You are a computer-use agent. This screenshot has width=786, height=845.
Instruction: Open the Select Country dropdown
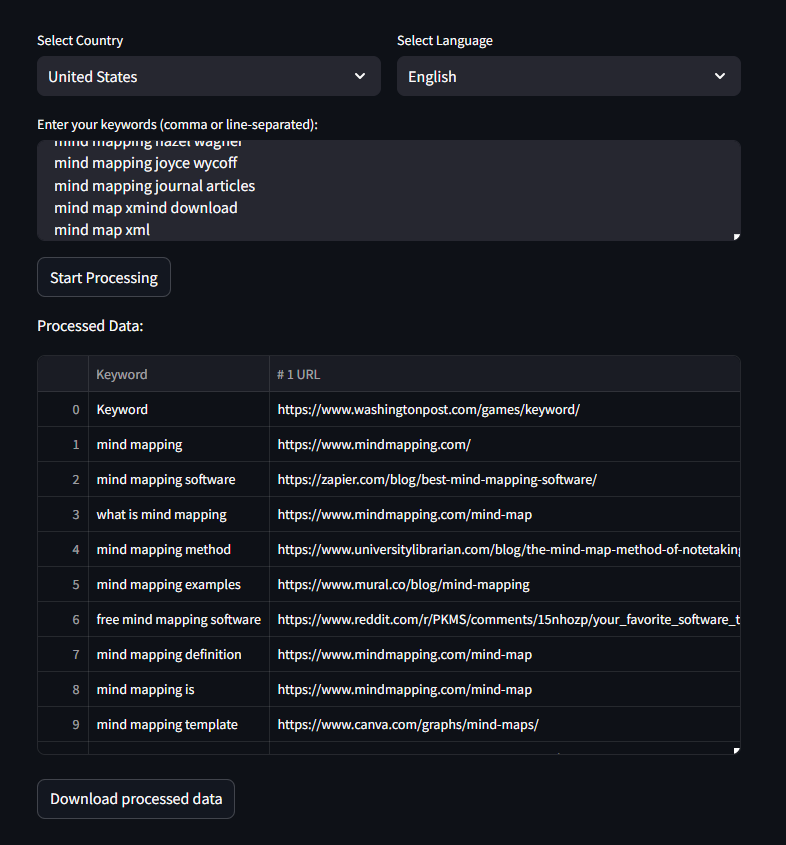pyautogui.click(x=208, y=77)
